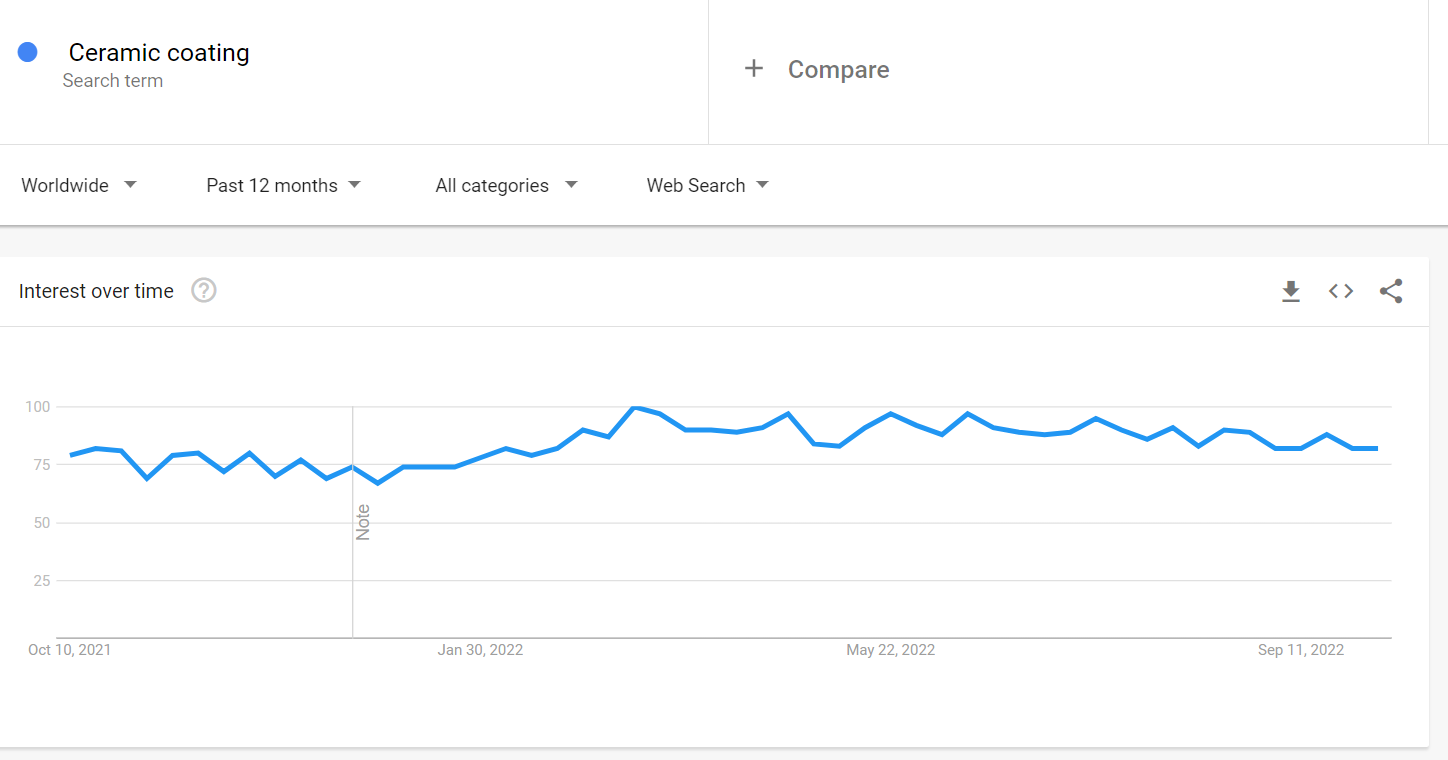This screenshot has height=760, width=1448.
Task: Open the All categories dropdown
Action: (506, 185)
